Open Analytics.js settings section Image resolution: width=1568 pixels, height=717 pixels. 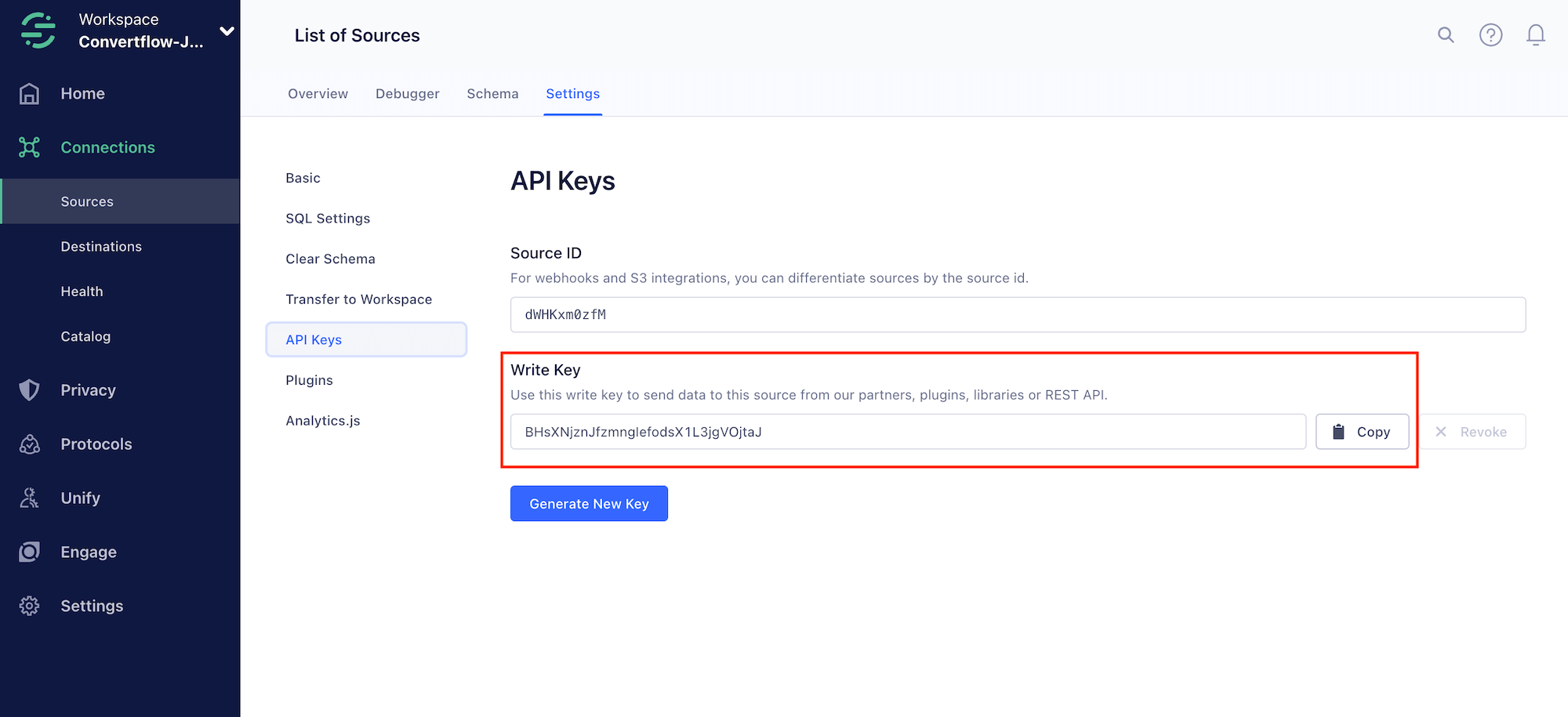click(x=323, y=421)
